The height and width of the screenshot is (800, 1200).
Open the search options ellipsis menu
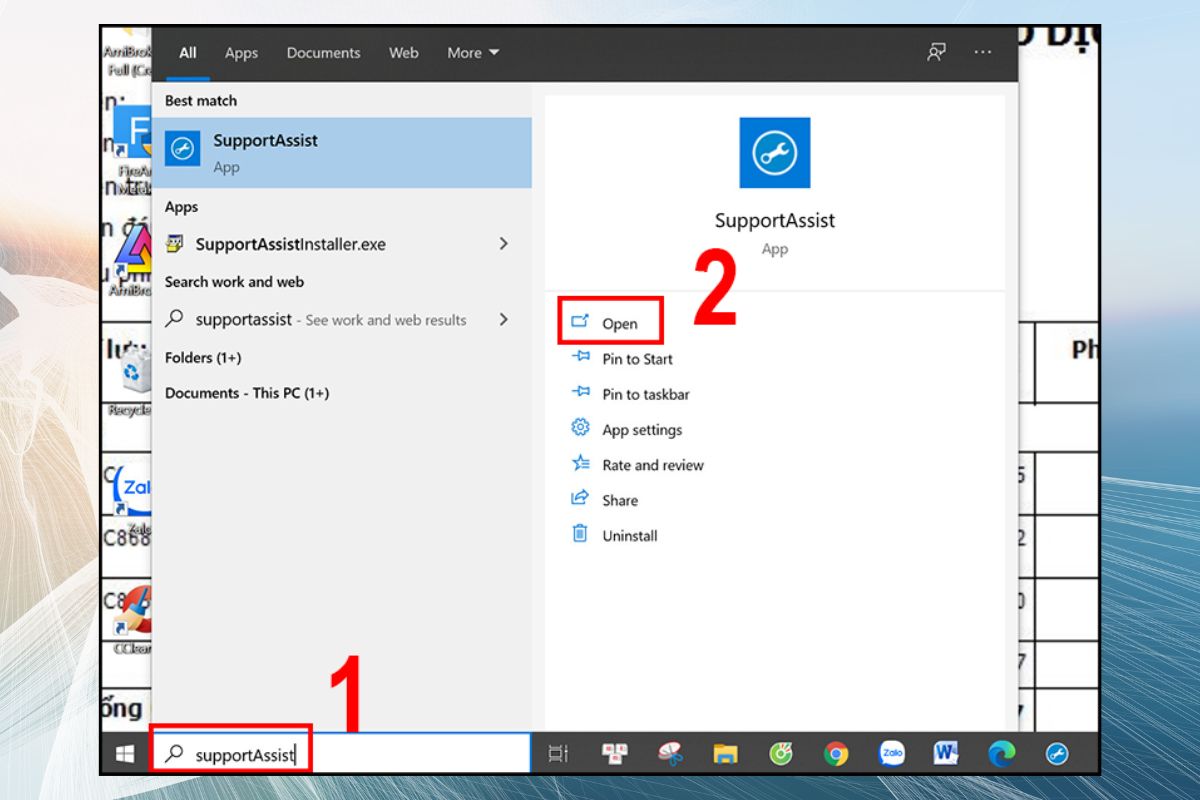(983, 53)
